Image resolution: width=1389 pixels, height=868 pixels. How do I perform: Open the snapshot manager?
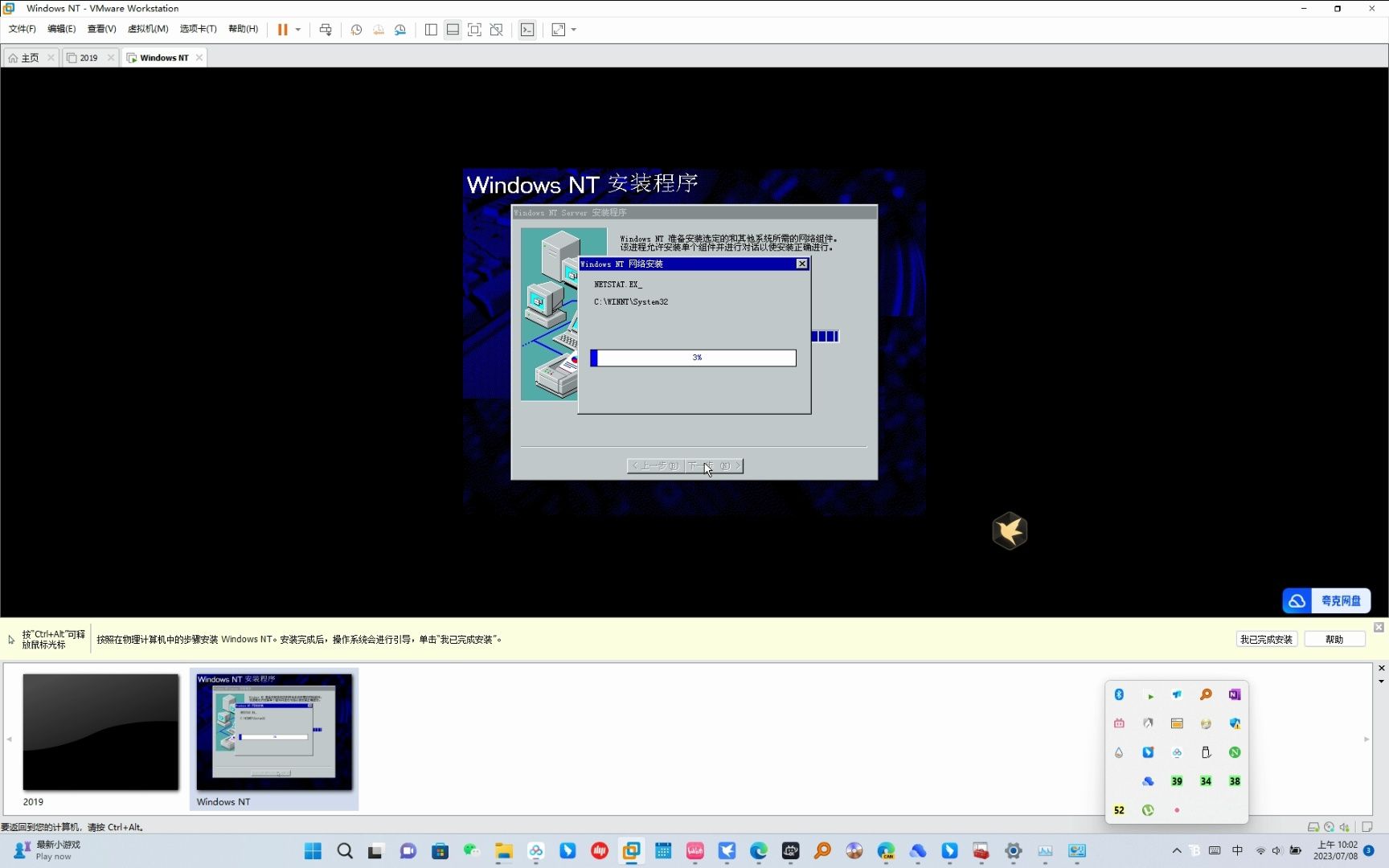(400, 30)
